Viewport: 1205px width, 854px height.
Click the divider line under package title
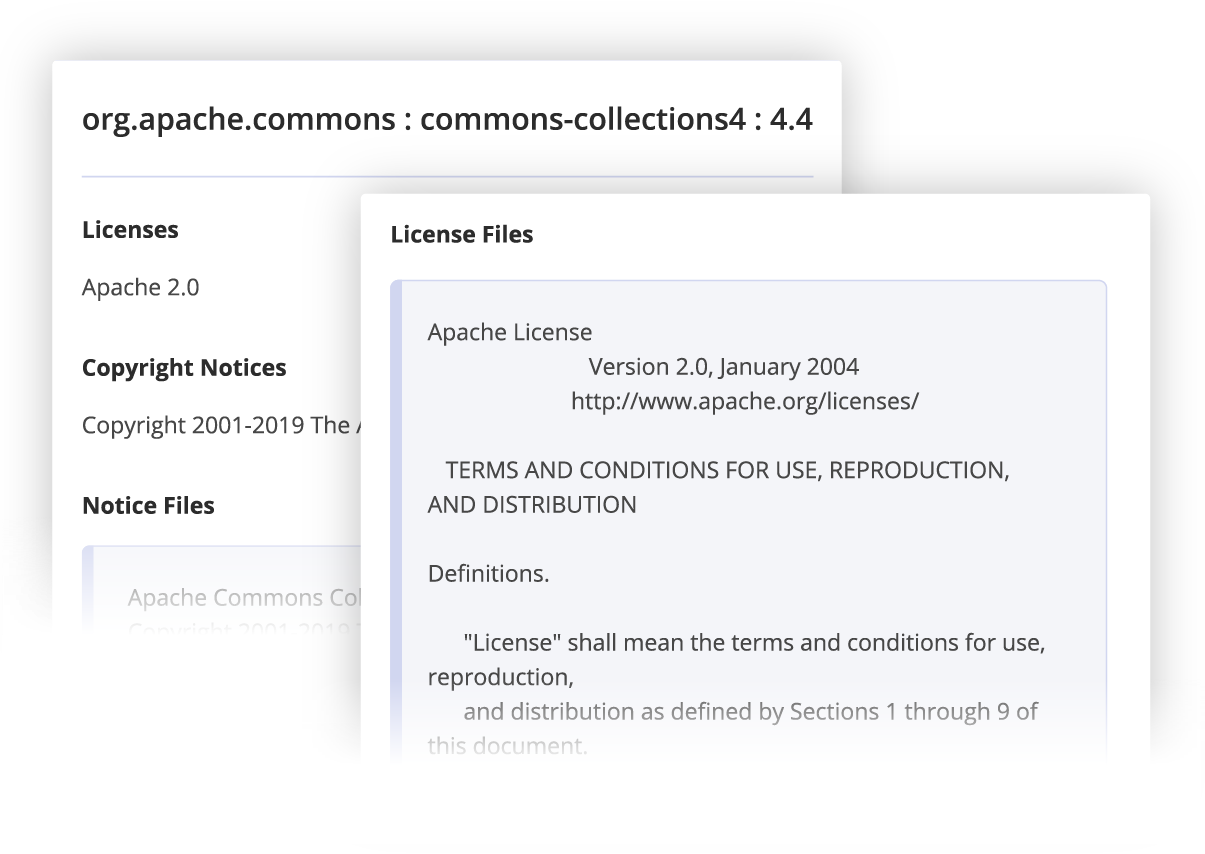click(447, 177)
